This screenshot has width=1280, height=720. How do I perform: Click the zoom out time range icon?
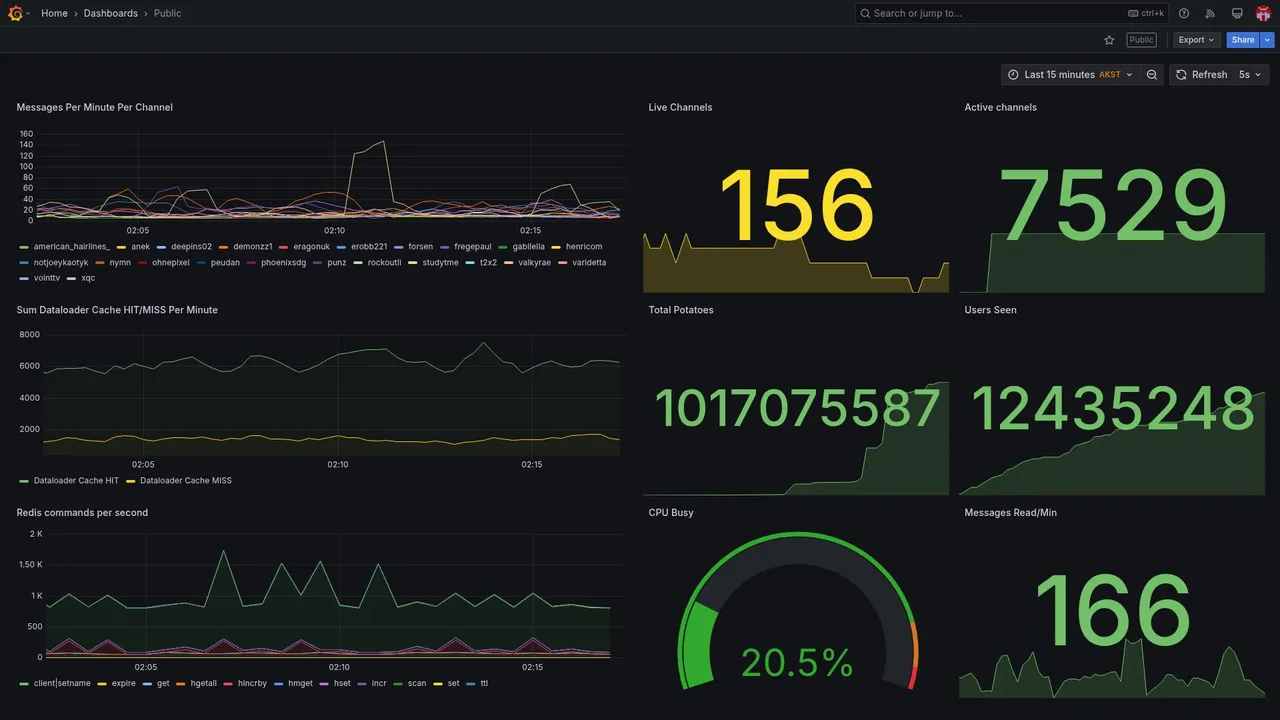(x=1152, y=75)
